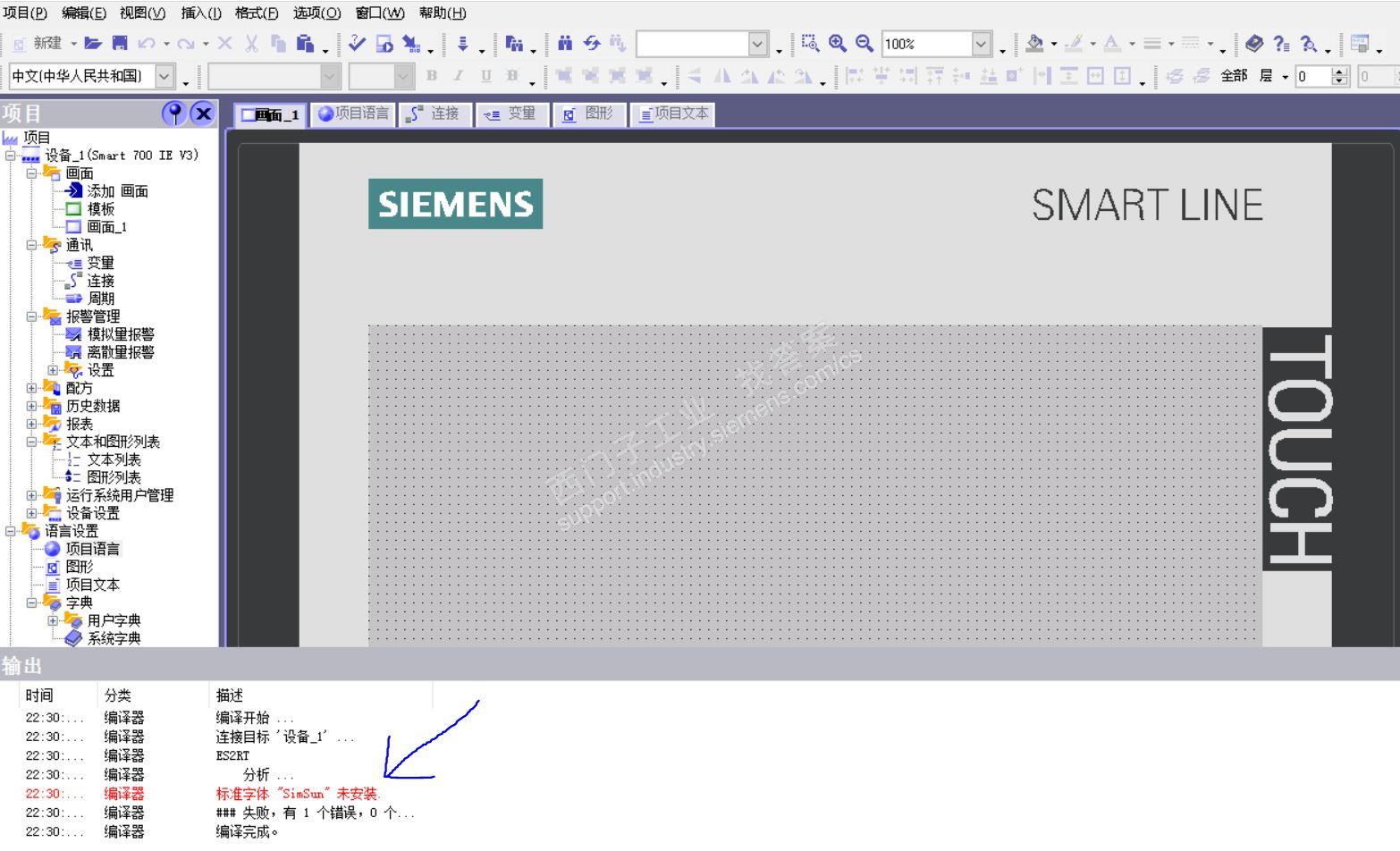This screenshot has height=851, width=1400.
Task: Collapse the 报警管理 folder
Action: tap(31, 316)
